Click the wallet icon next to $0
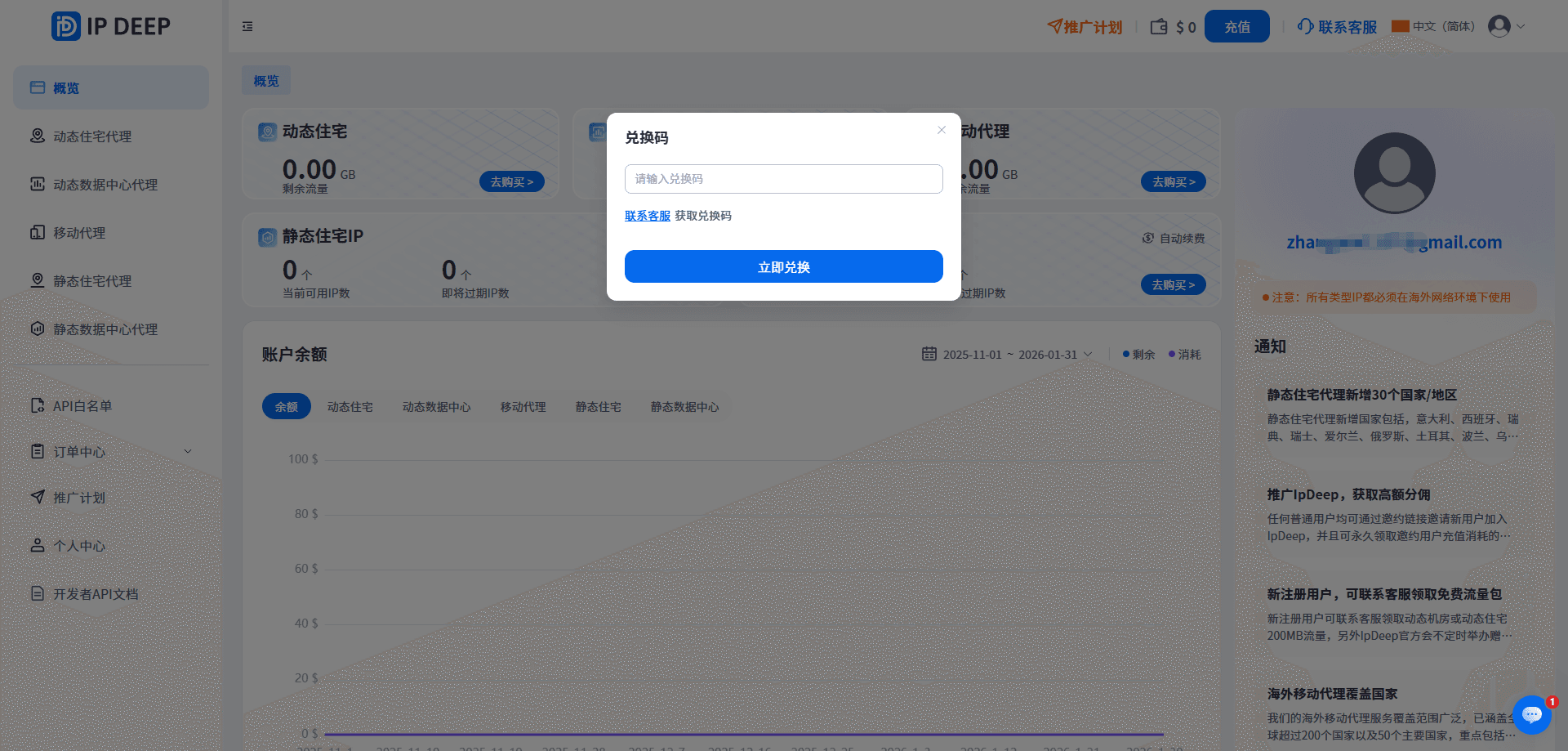The height and width of the screenshot is (751, 1568). [1158, 26]
